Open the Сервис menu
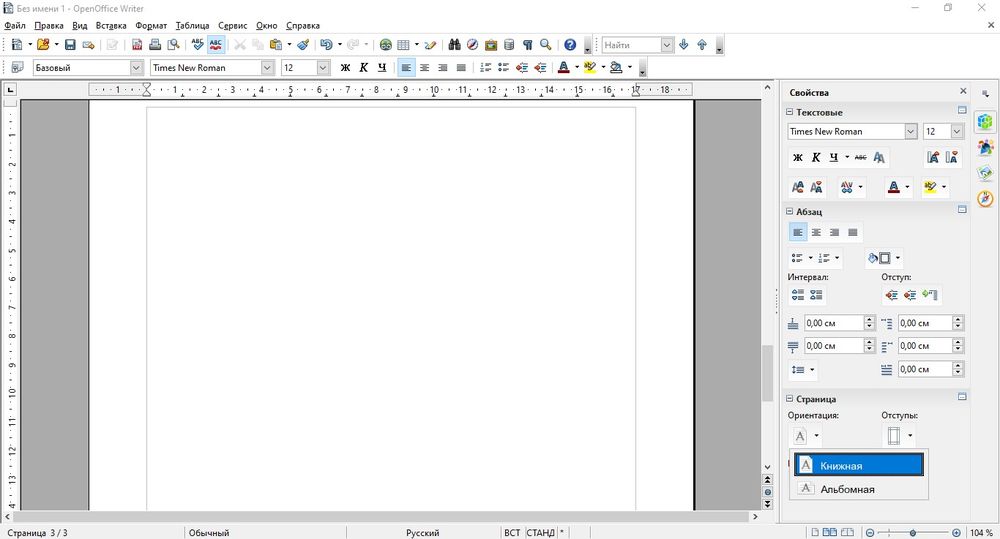Viewport: 1000px width, 539px height. click(x=232, y=26)
